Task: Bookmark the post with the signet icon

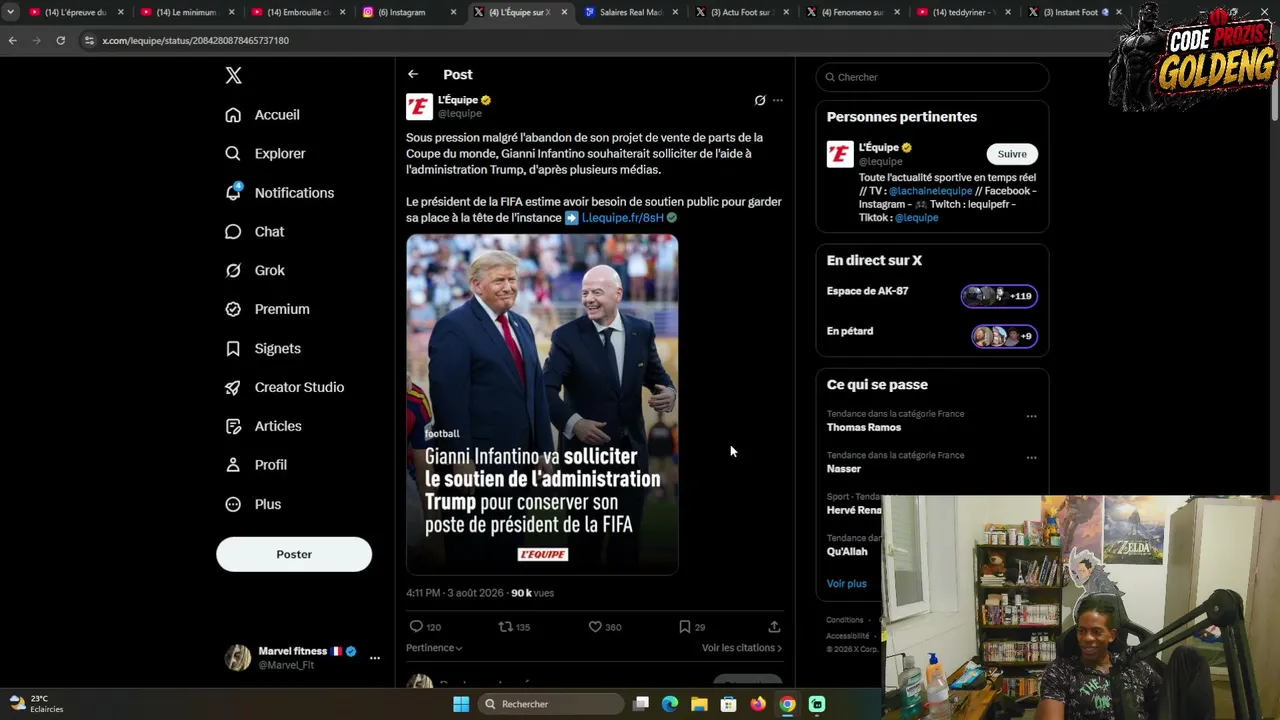Action: (685, 627)
